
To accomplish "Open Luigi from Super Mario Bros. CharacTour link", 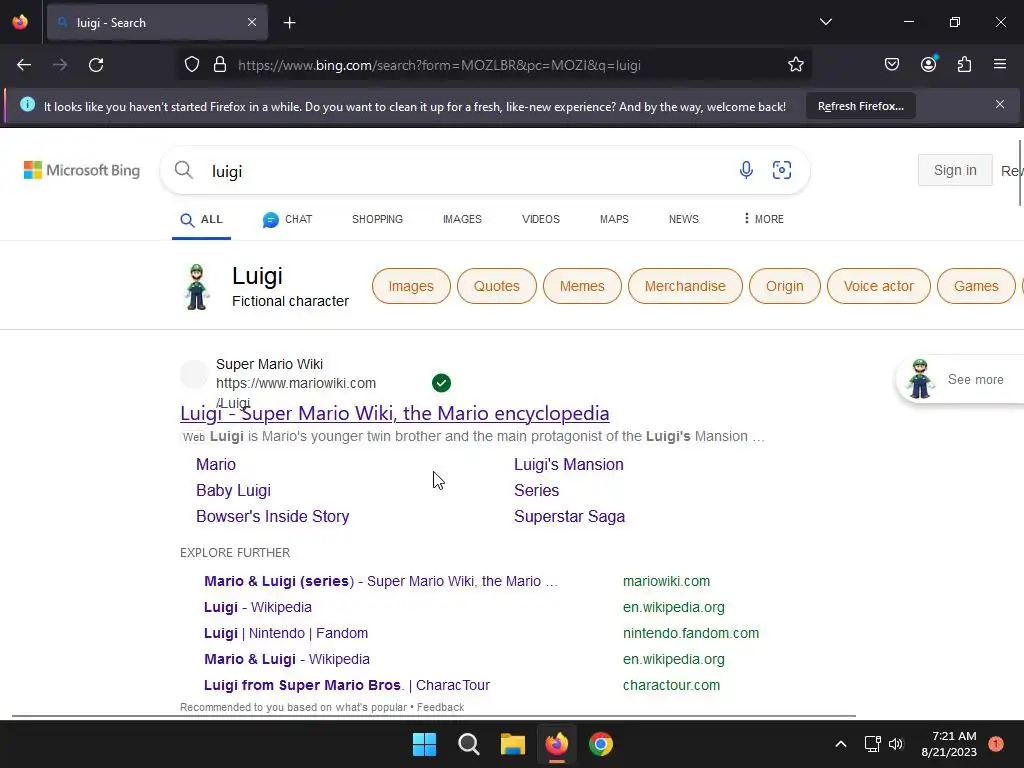I will click(x=347, y=686).
